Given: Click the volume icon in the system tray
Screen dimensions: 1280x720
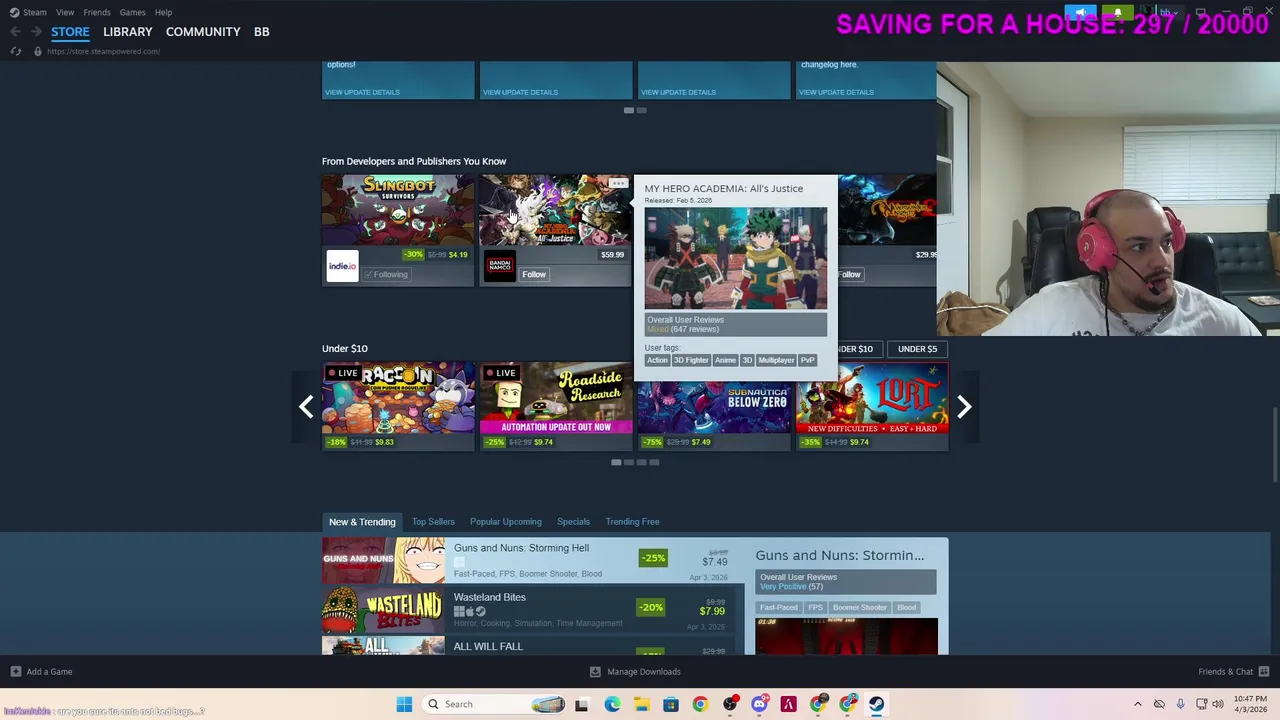Looking at the screenshot, I should tap(1217, 704).
